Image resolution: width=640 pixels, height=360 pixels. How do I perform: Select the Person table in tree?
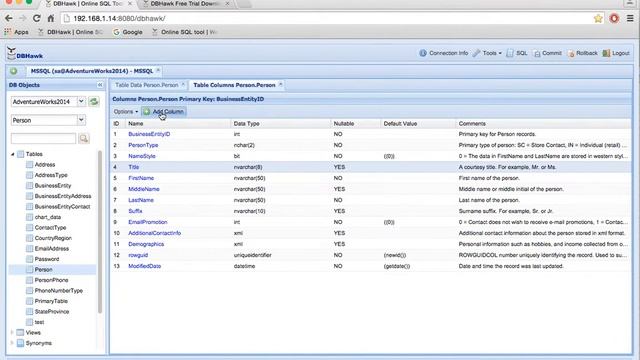43,270
